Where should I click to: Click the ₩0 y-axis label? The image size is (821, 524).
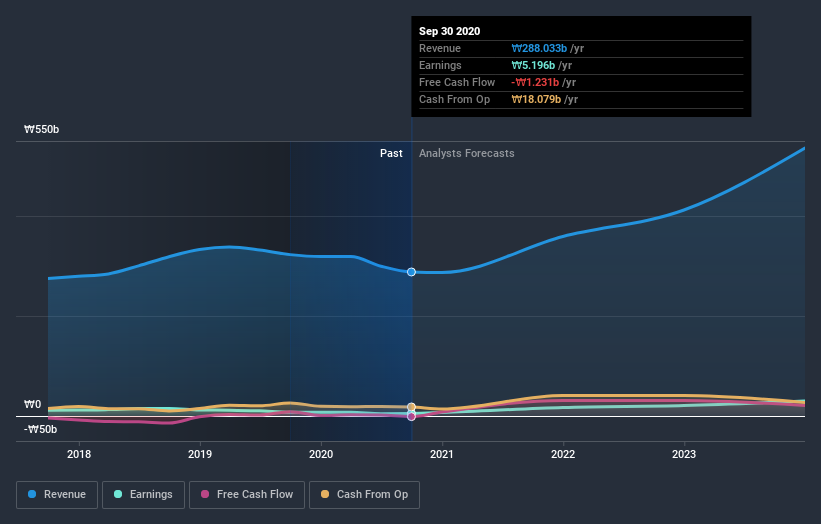(32, 404)
